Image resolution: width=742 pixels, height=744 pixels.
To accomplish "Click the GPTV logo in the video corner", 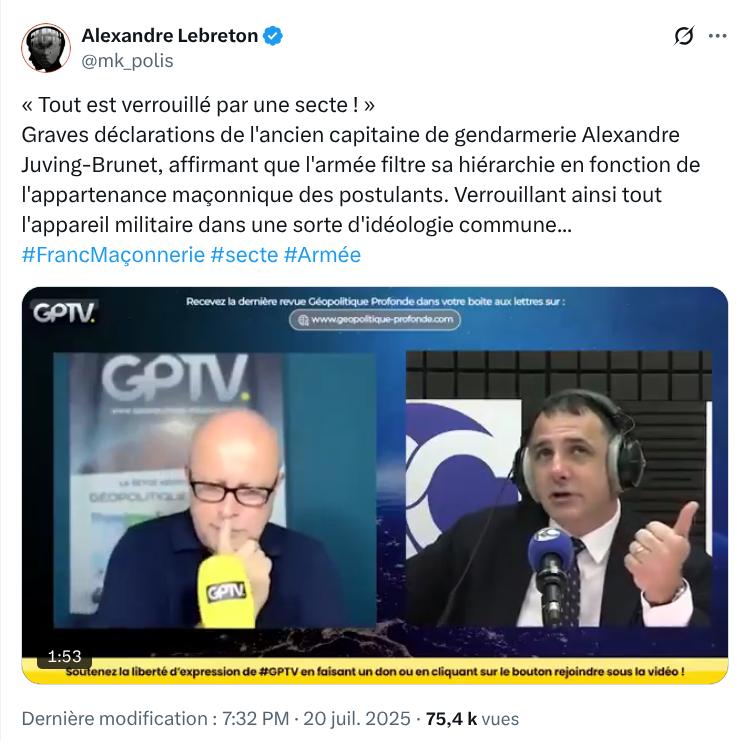I will point(64,312).
